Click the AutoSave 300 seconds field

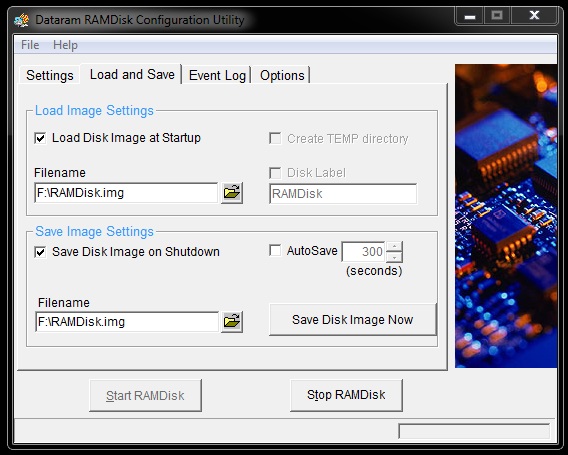point(363,251)
